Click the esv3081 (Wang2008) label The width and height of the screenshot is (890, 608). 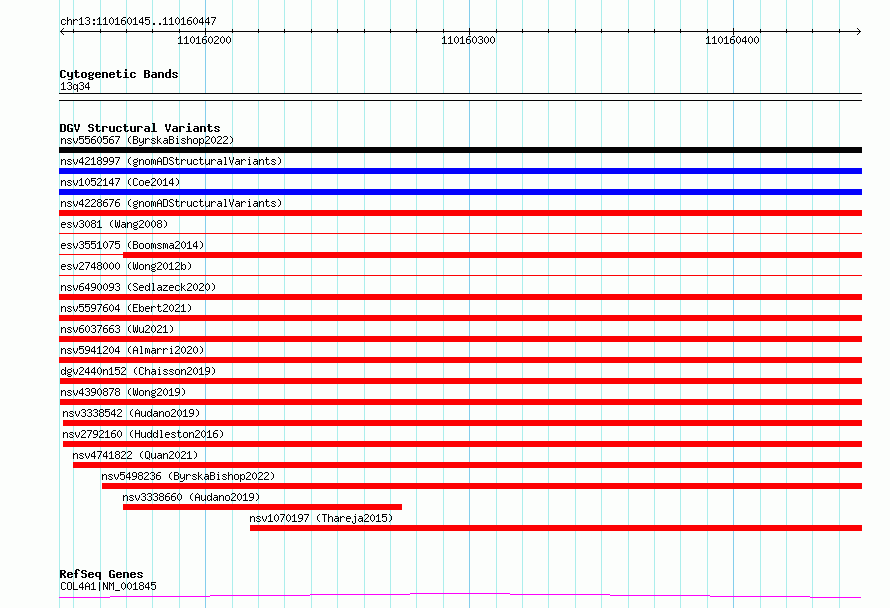pos(114,224)
